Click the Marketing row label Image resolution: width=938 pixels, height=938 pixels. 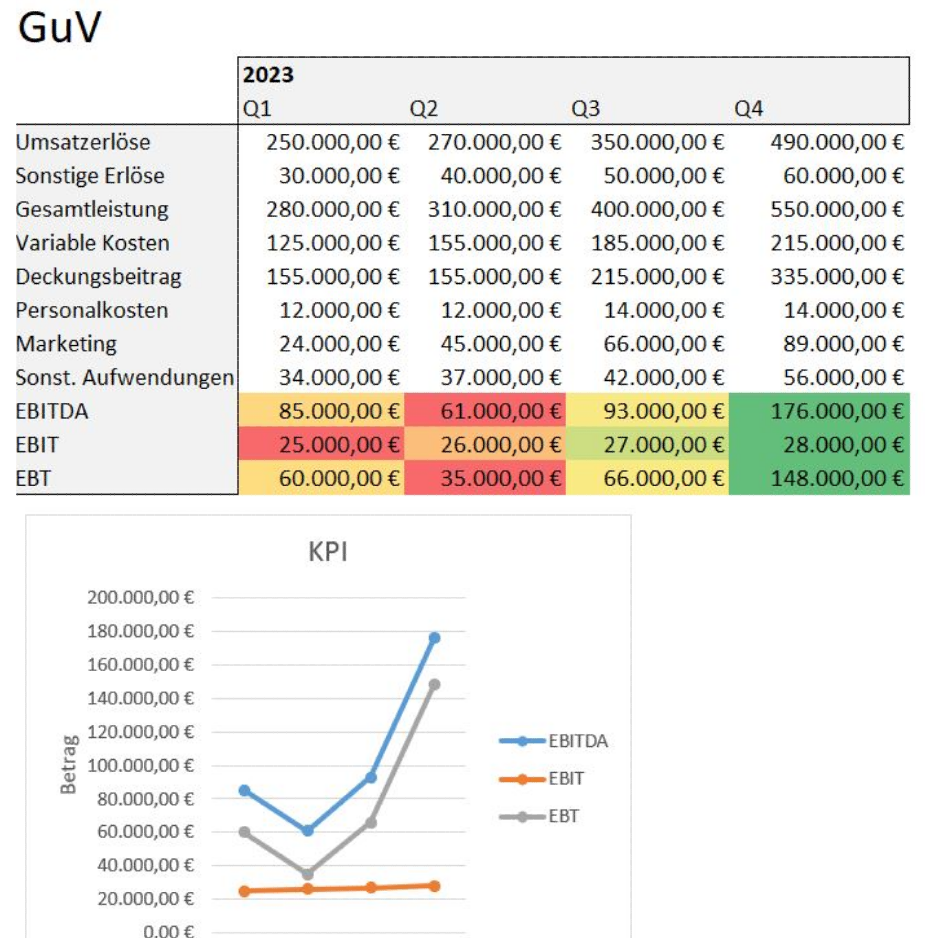tap(66, 344)
